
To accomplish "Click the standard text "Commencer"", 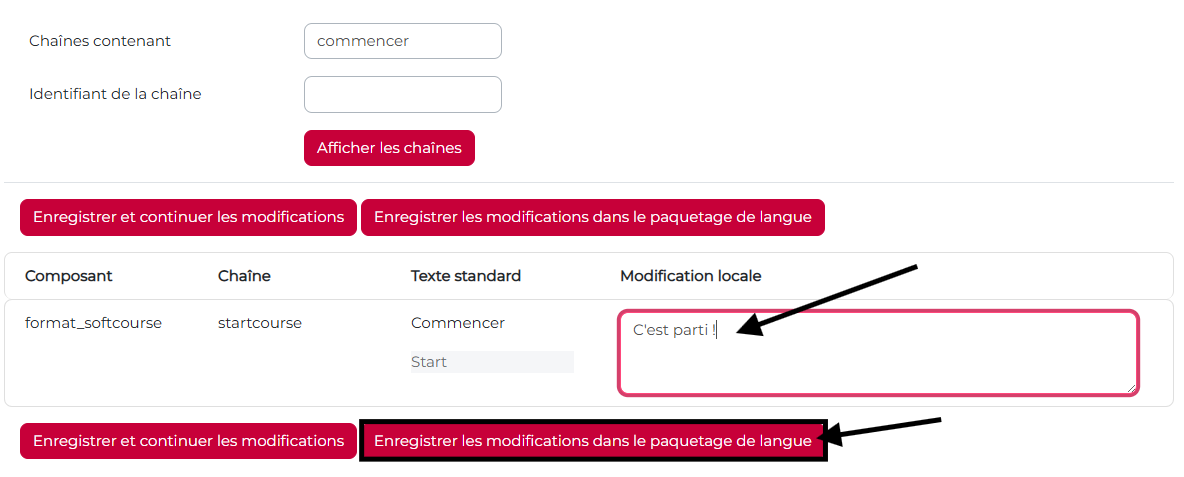I will point(458,323).
